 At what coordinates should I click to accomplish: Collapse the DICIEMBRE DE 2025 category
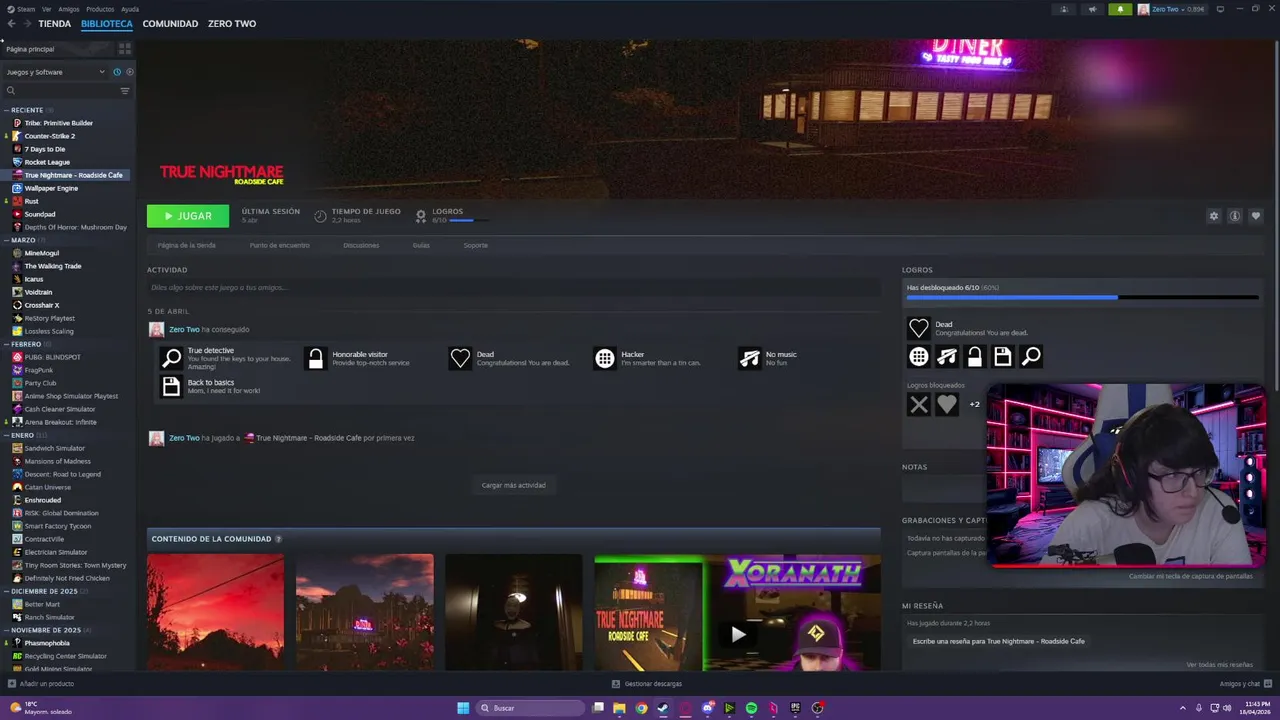(x=44, y=591)
